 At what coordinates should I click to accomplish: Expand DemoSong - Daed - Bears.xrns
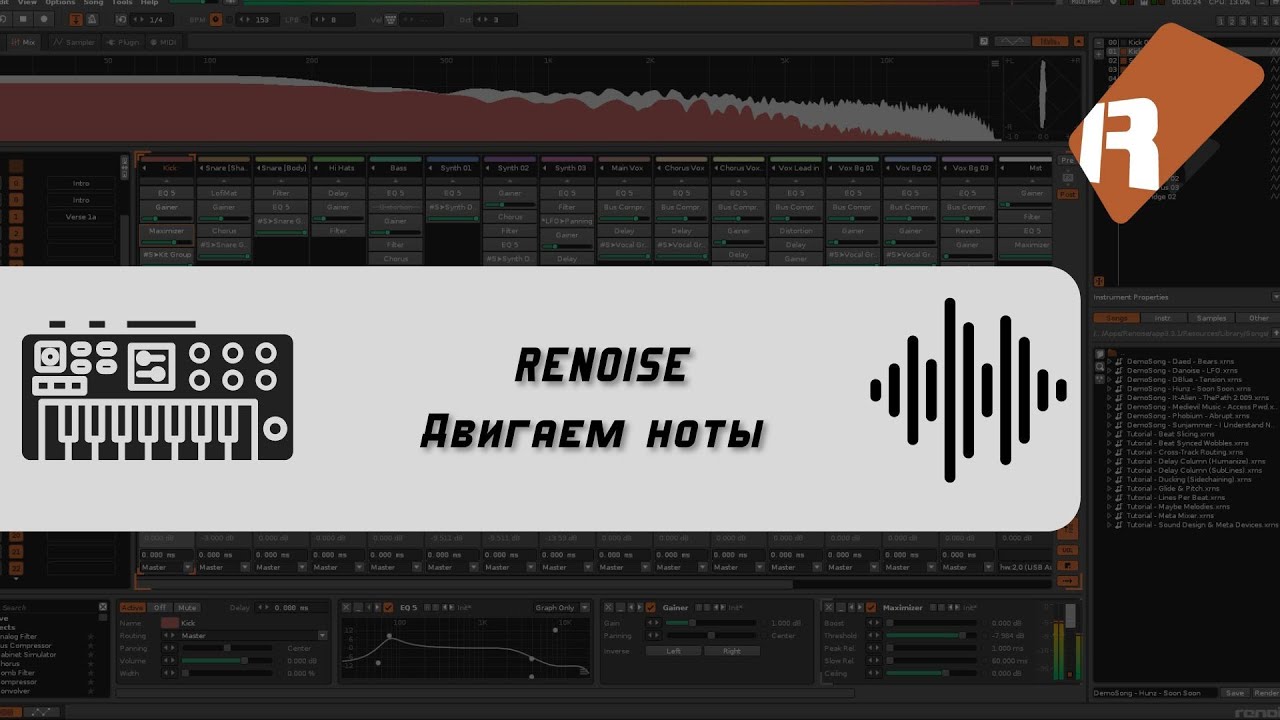(x=1109, y=361)
